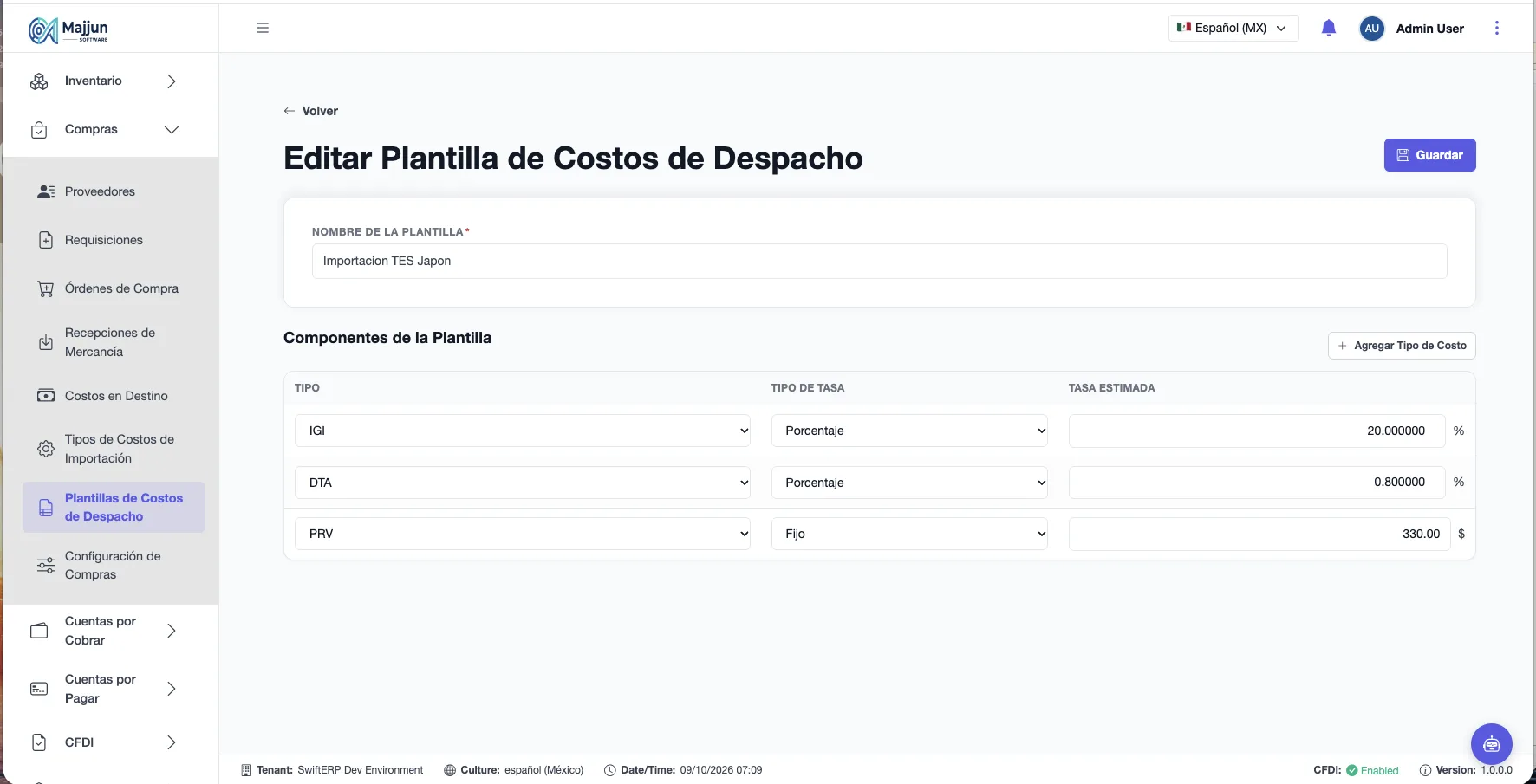Screen dimensions: 1536x784
Task: Click the Compras clipboard icon
Action: click(x=39, y=130)
